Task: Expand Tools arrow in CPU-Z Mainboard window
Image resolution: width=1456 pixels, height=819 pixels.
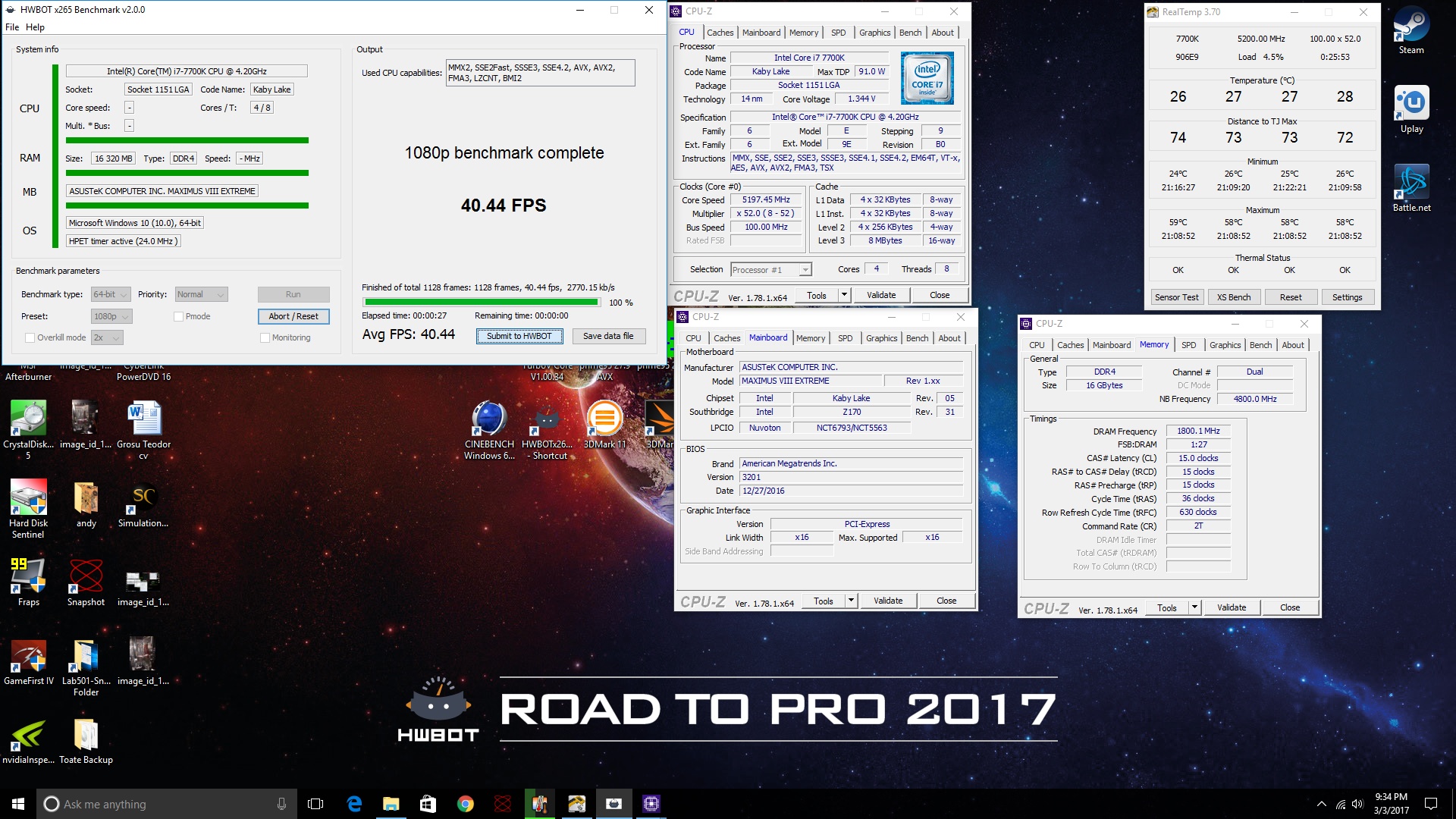Action: [851, 601]
